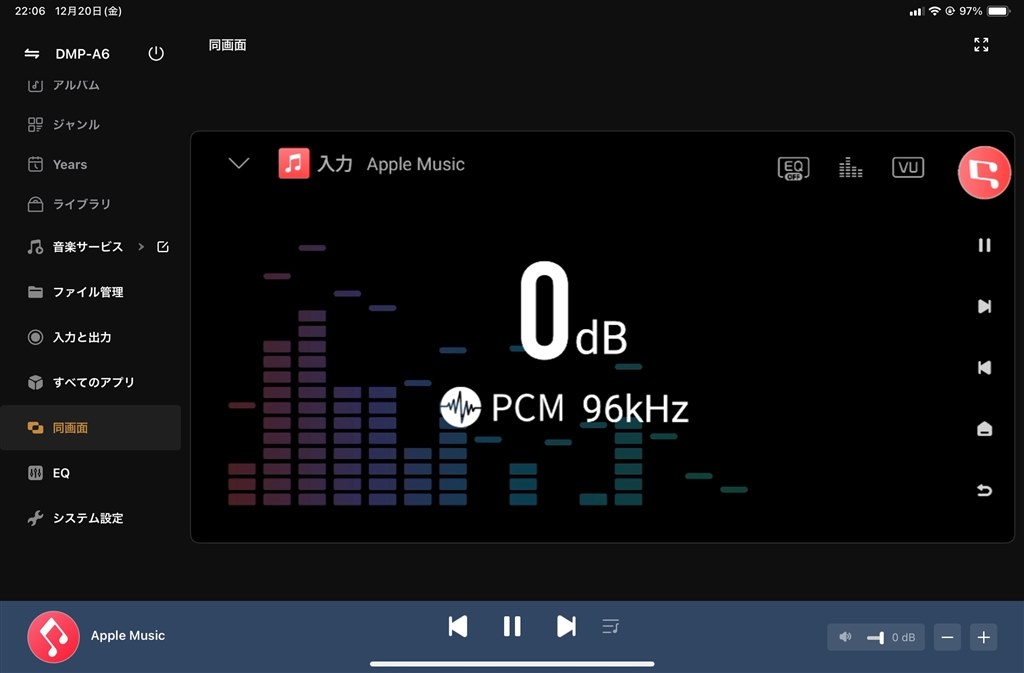Viewport: 1024px width, 673px height.
Task: Collapse the now-playing panel with the chevron
Action: coord(239,163)
